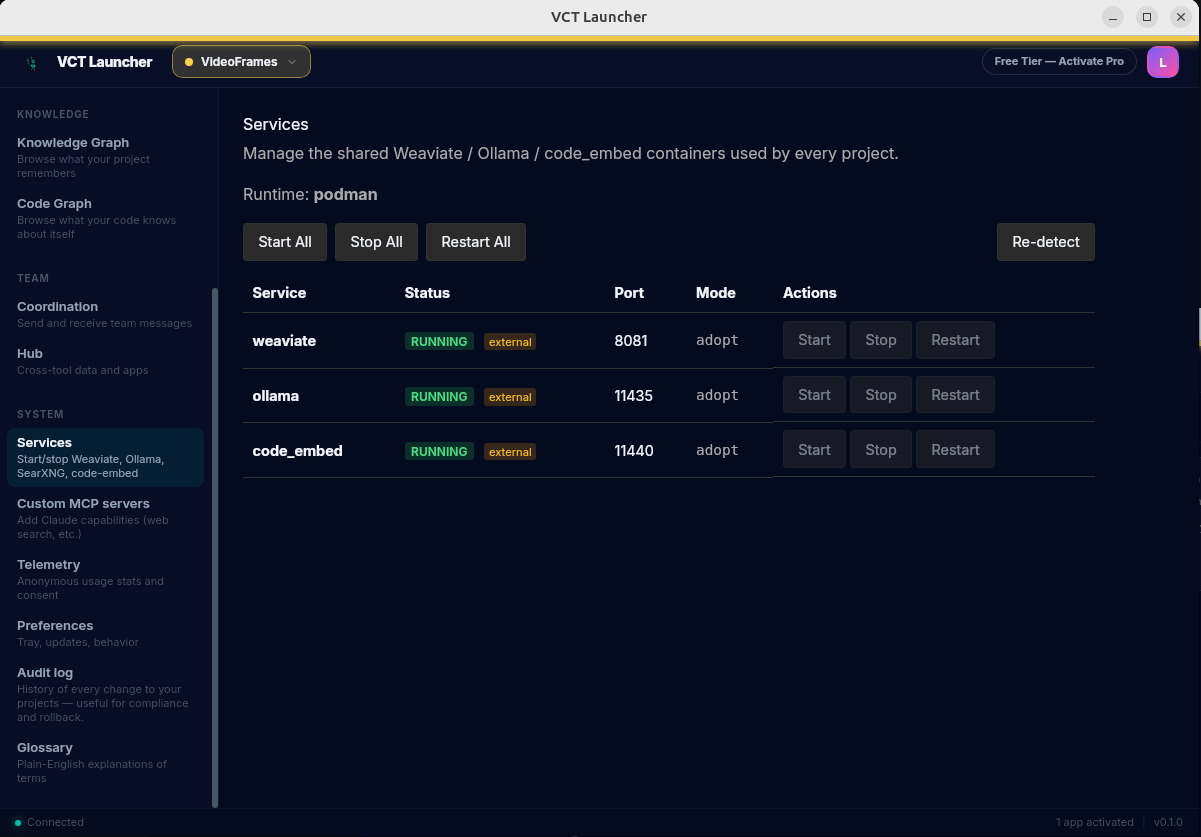Restart the code_embed service
Screen dimensions: 1201x837
point(955,450)
